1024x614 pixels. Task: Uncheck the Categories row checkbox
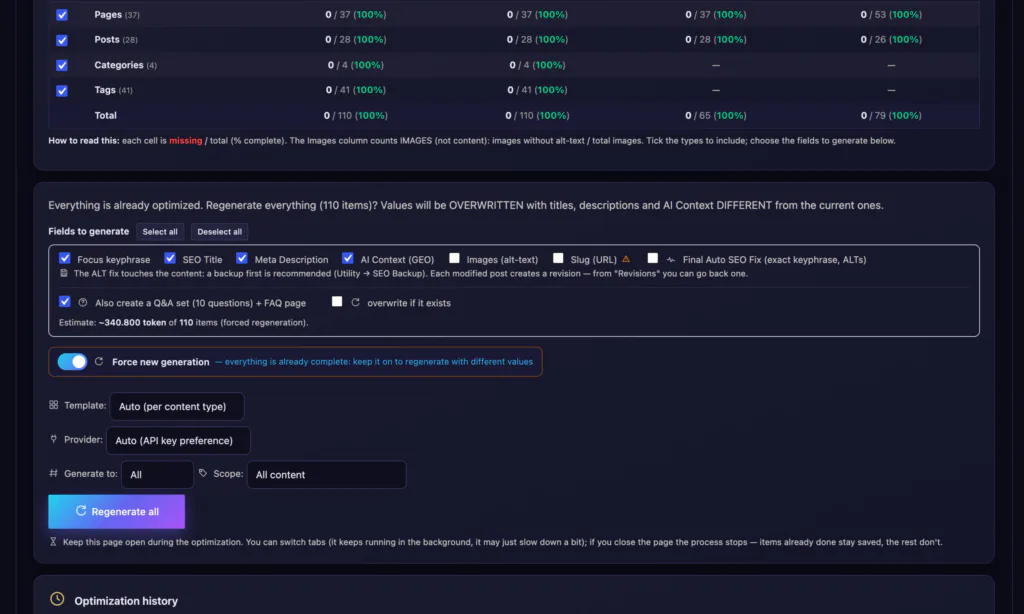pos(62,65)
